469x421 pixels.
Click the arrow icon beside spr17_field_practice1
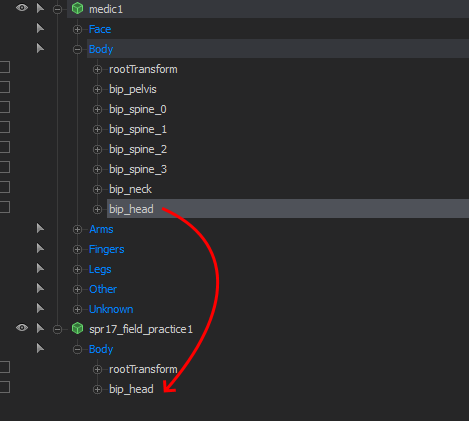tap(40, 328)
